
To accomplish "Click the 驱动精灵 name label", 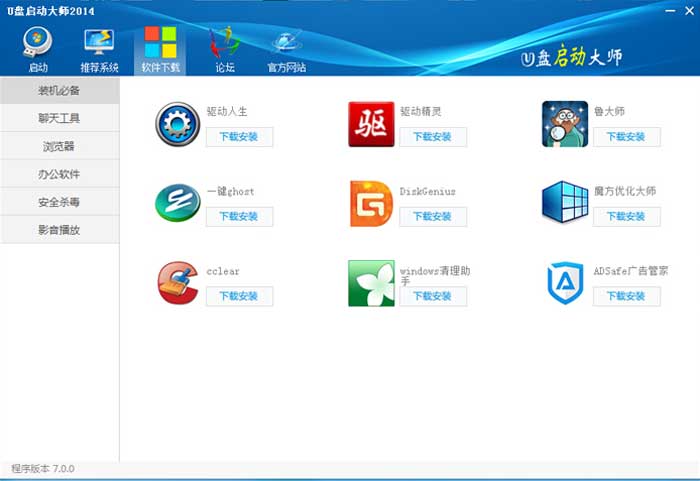I will (x=421, y=111).
